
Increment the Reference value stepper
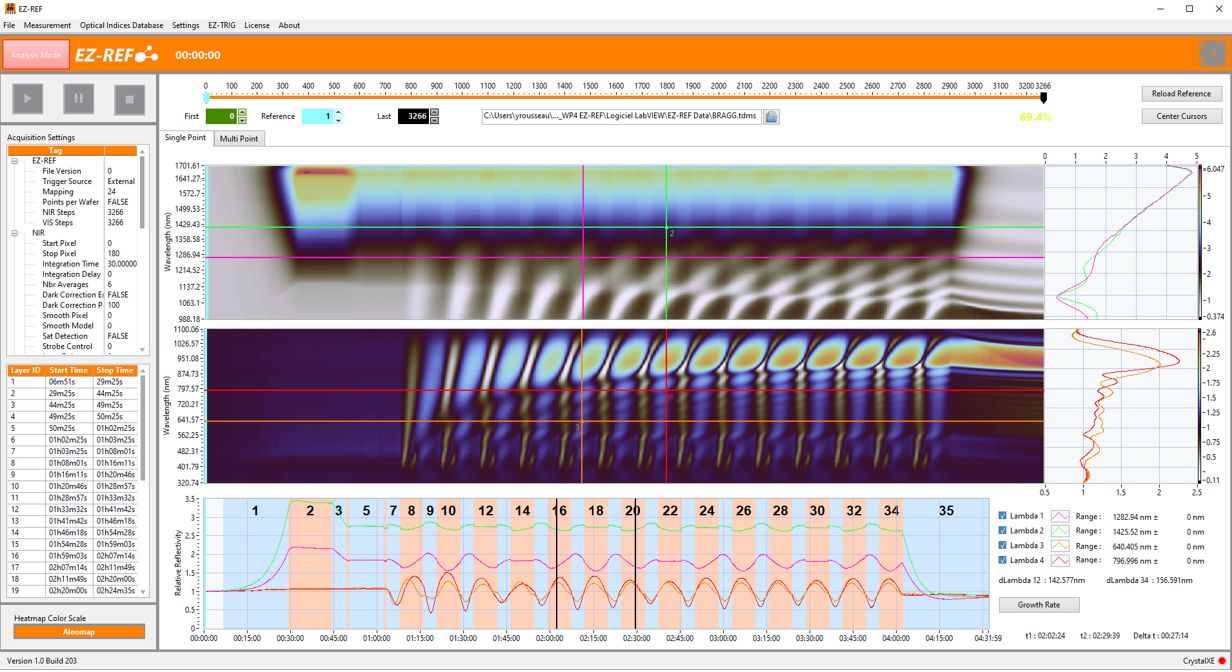coord(338,113)
